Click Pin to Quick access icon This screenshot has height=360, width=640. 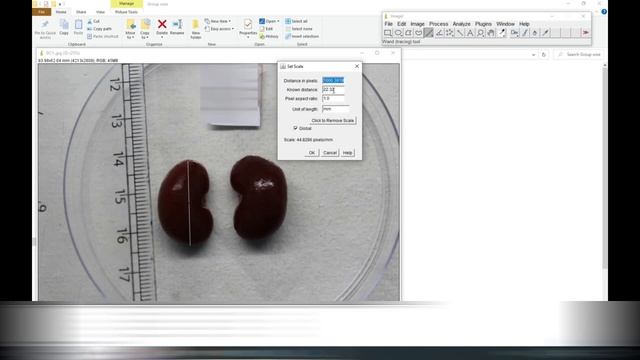[45, 24]
